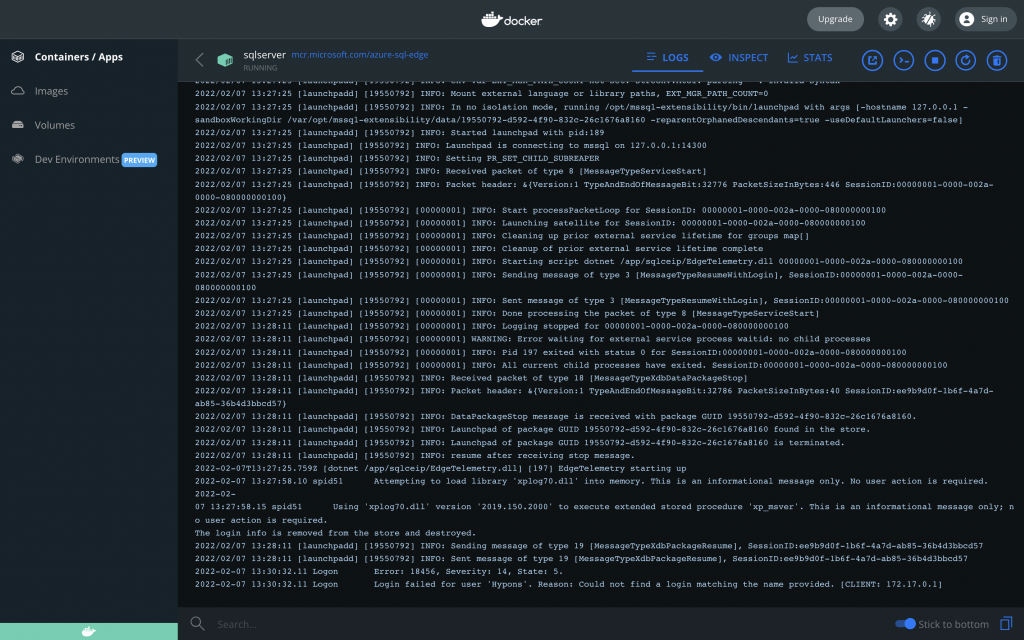Go back using the left chevron arrow
The height and width of the screenshot is (640, 1024).
(200, 60)
